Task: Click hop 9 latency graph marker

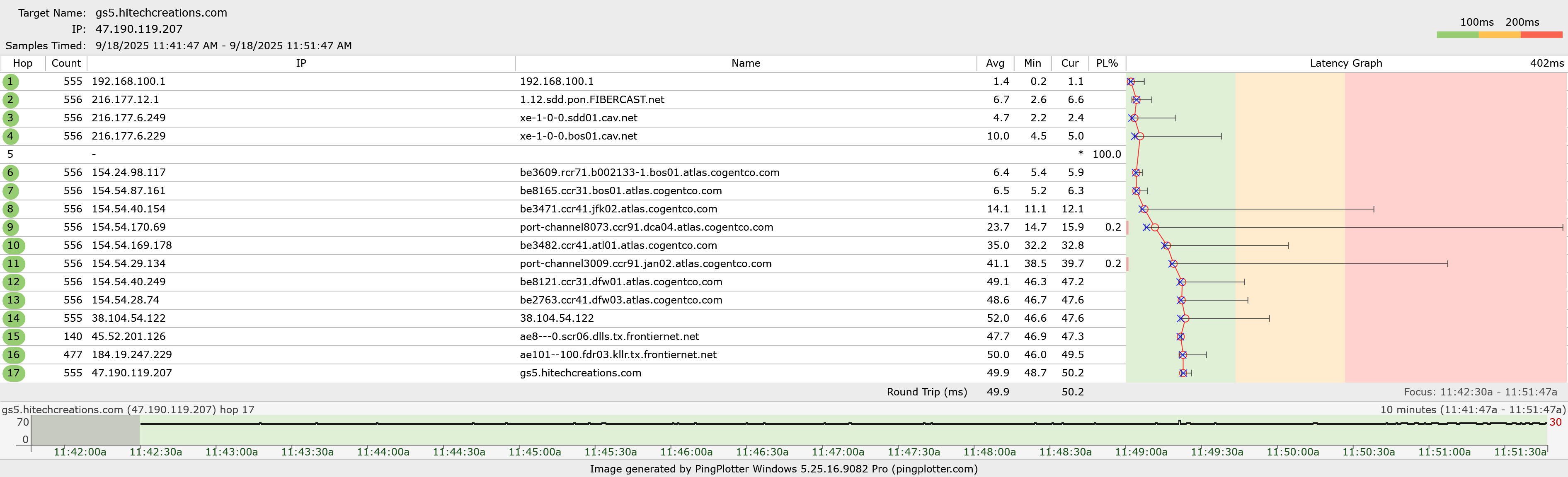Action: [1155, 228]
